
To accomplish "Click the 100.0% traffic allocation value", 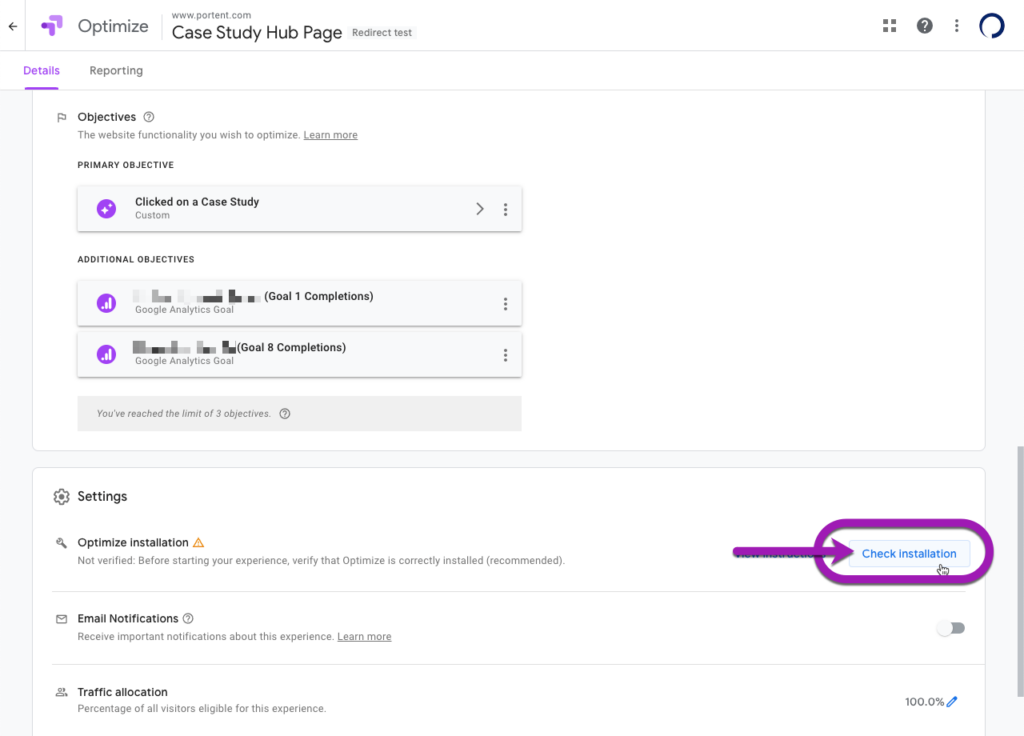I will click(x=924, y=701).
